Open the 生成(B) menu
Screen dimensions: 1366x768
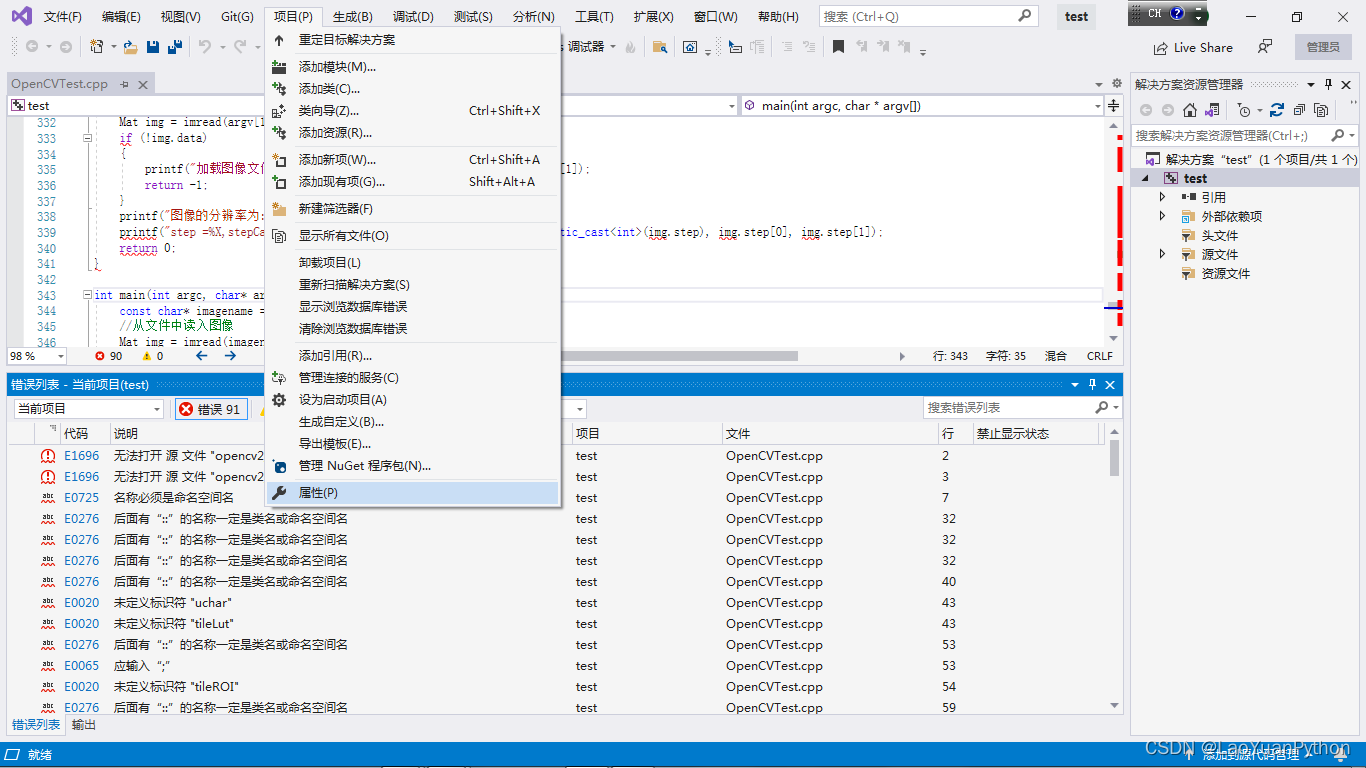pyautogui.click(x=352, y=17)
